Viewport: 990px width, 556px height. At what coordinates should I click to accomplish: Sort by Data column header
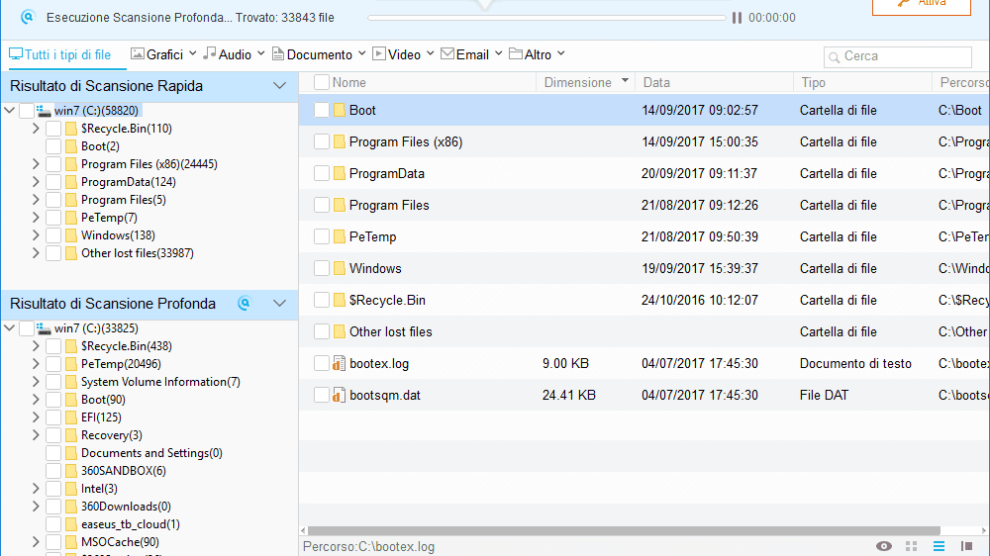(657, 83)
